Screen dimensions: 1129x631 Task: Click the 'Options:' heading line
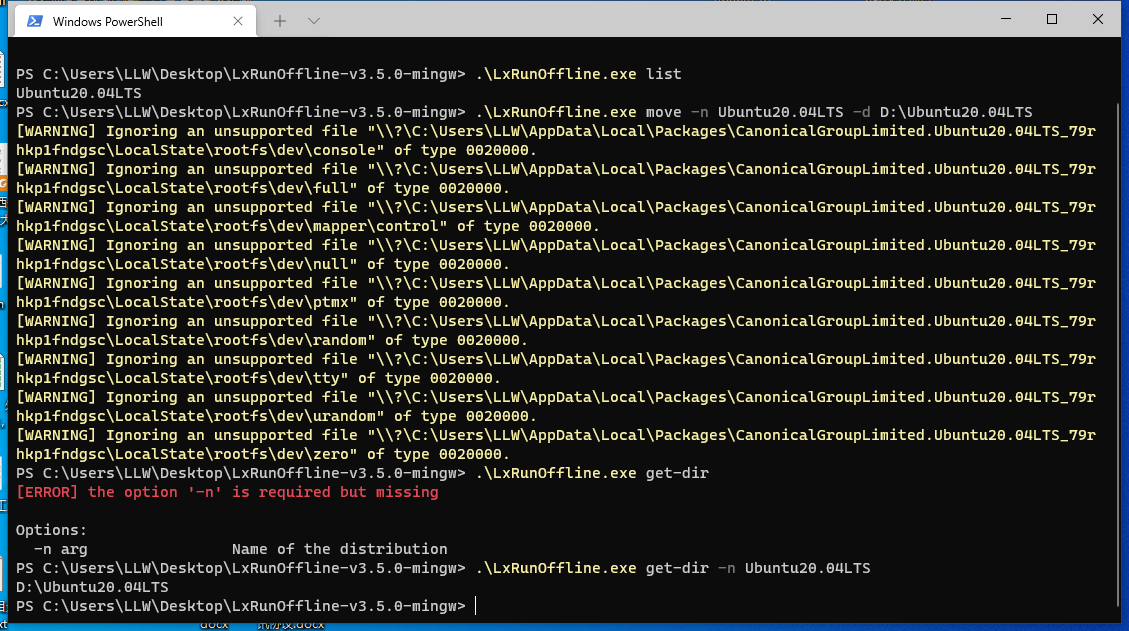(51, 530)
